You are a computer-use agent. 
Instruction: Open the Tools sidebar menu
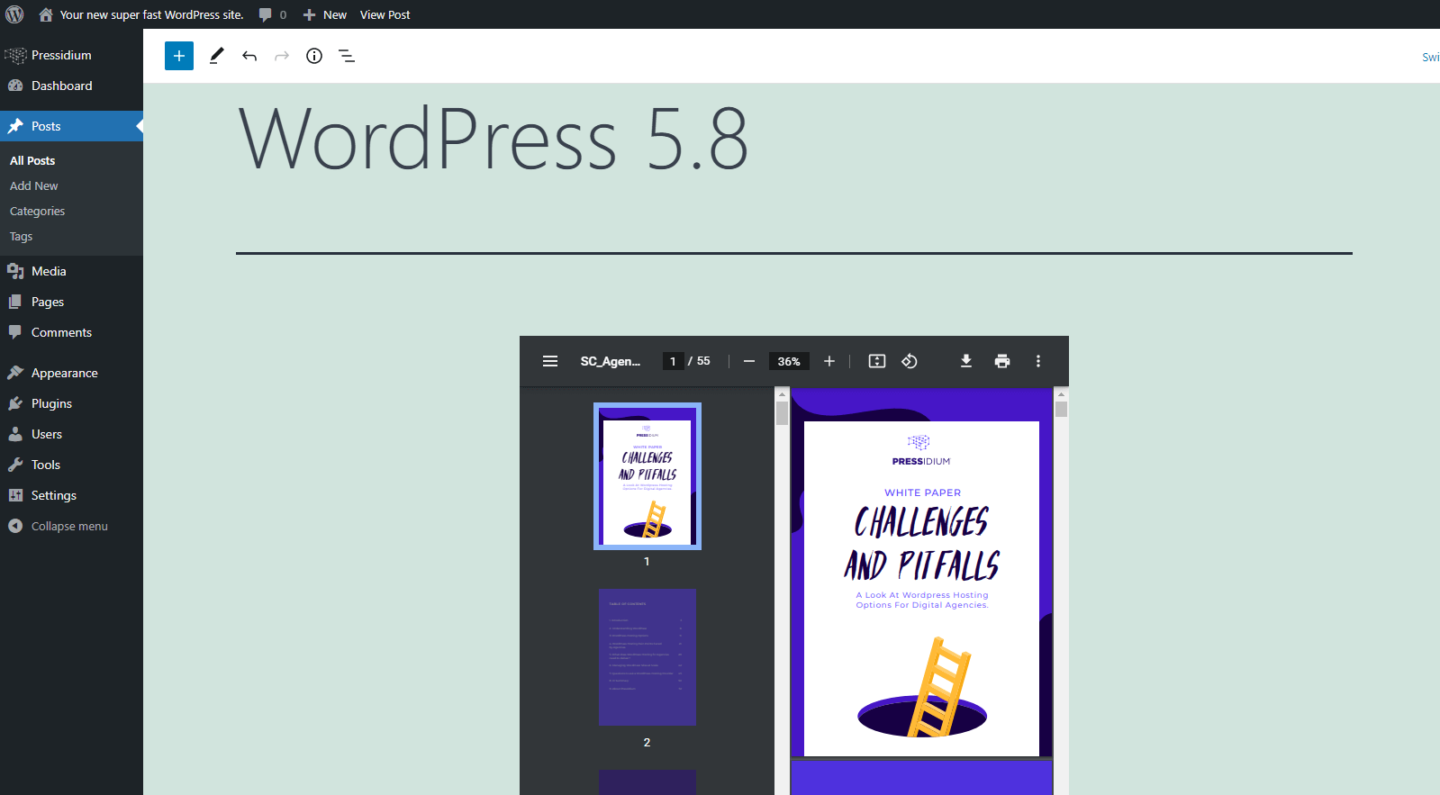71,465
